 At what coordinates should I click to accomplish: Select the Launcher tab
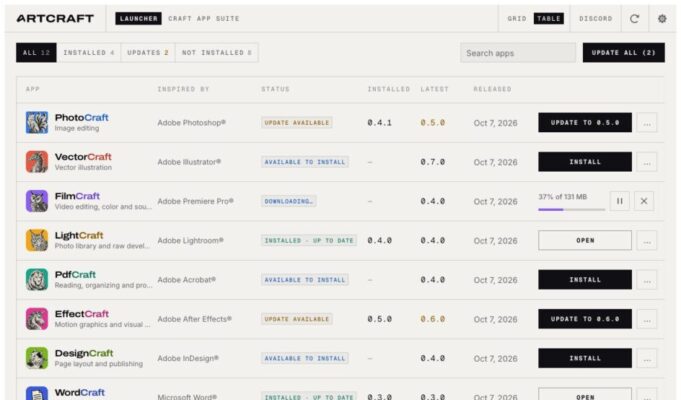[139, 19]
